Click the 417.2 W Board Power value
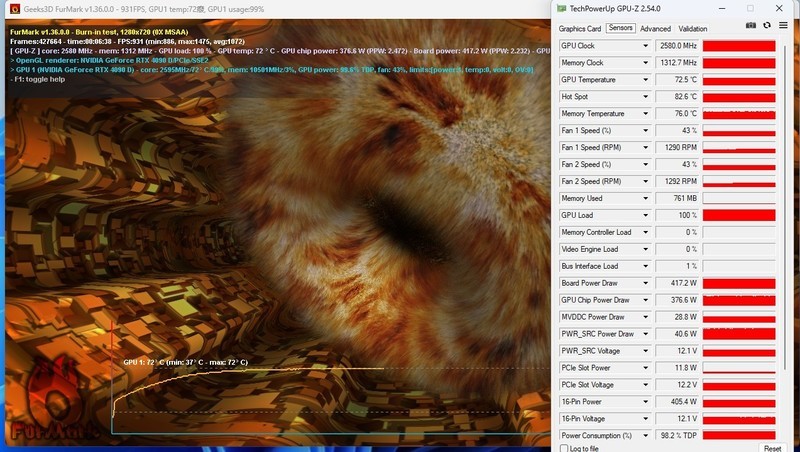The image size is (800, 452). click(677, 283)
